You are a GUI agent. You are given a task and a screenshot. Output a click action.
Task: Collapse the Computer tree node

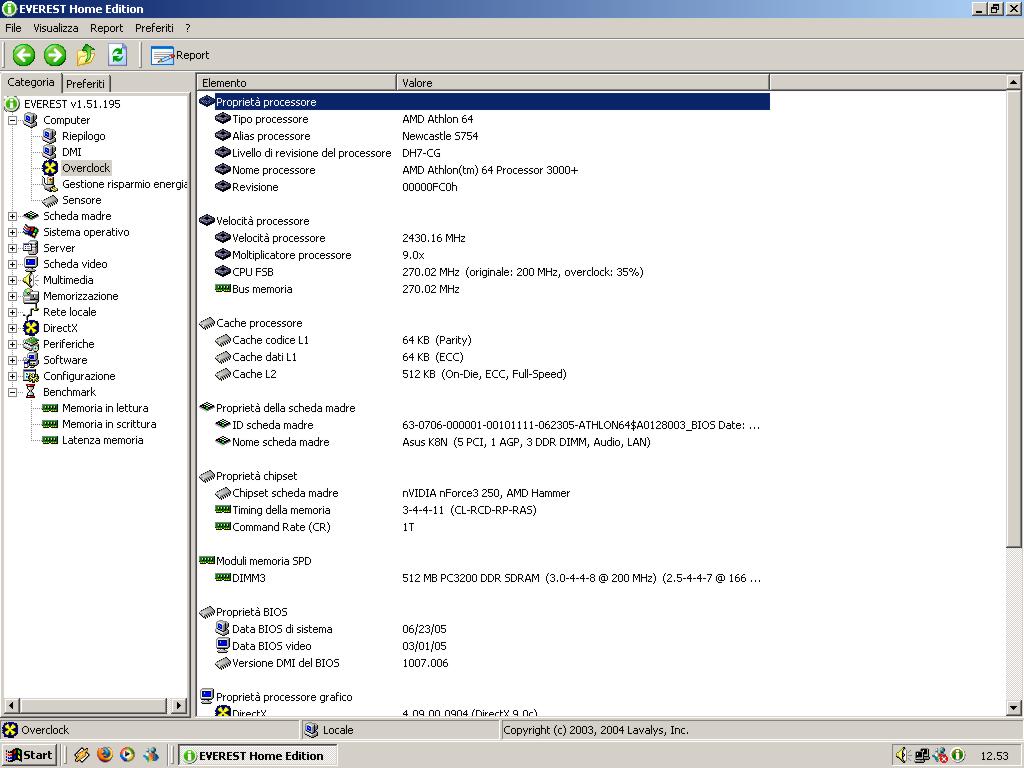pyautogui.click(x=12, y=120)
